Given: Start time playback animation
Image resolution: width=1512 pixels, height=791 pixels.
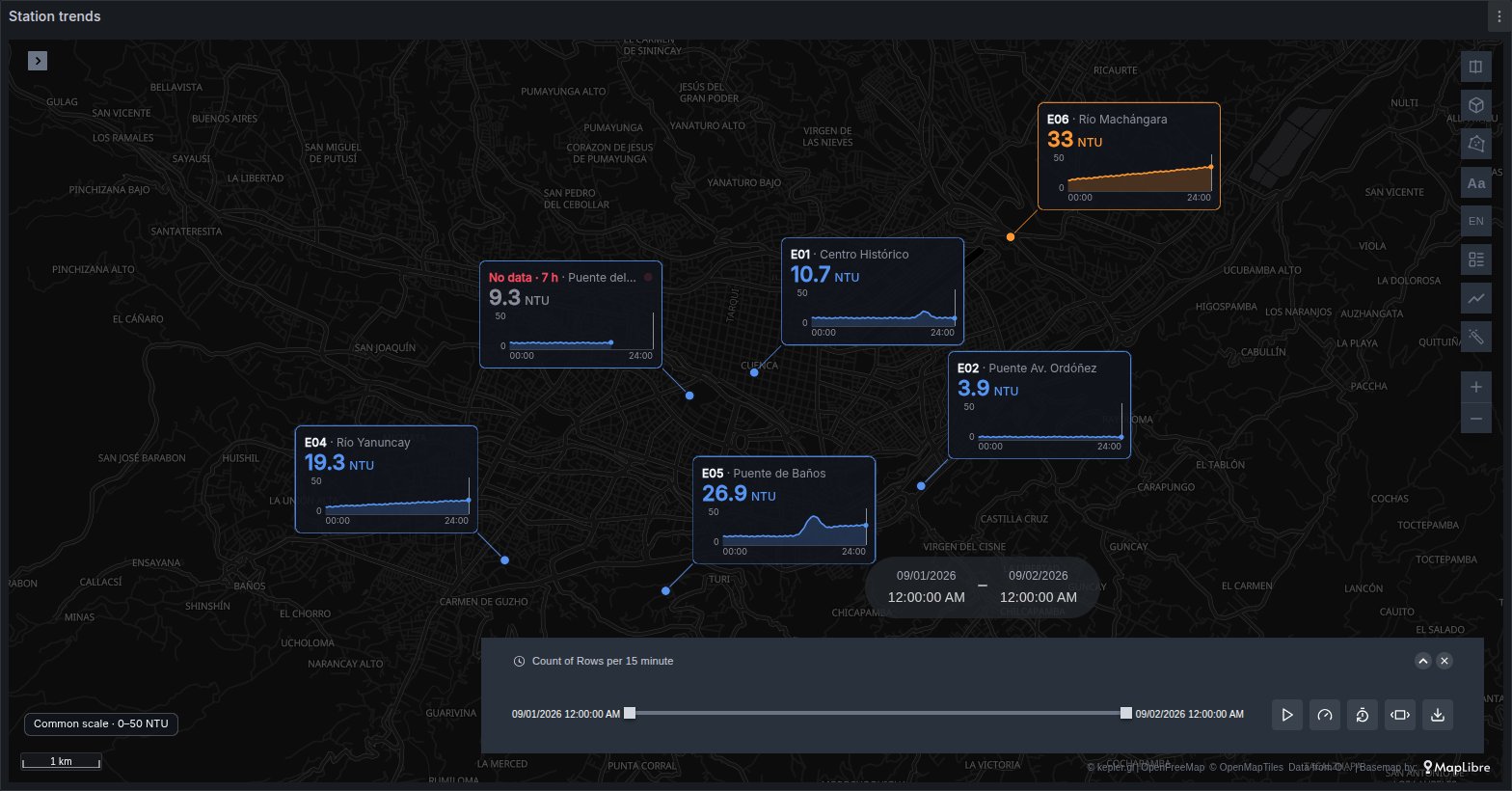Looking at the screenshot, I should pos(1287,715).
